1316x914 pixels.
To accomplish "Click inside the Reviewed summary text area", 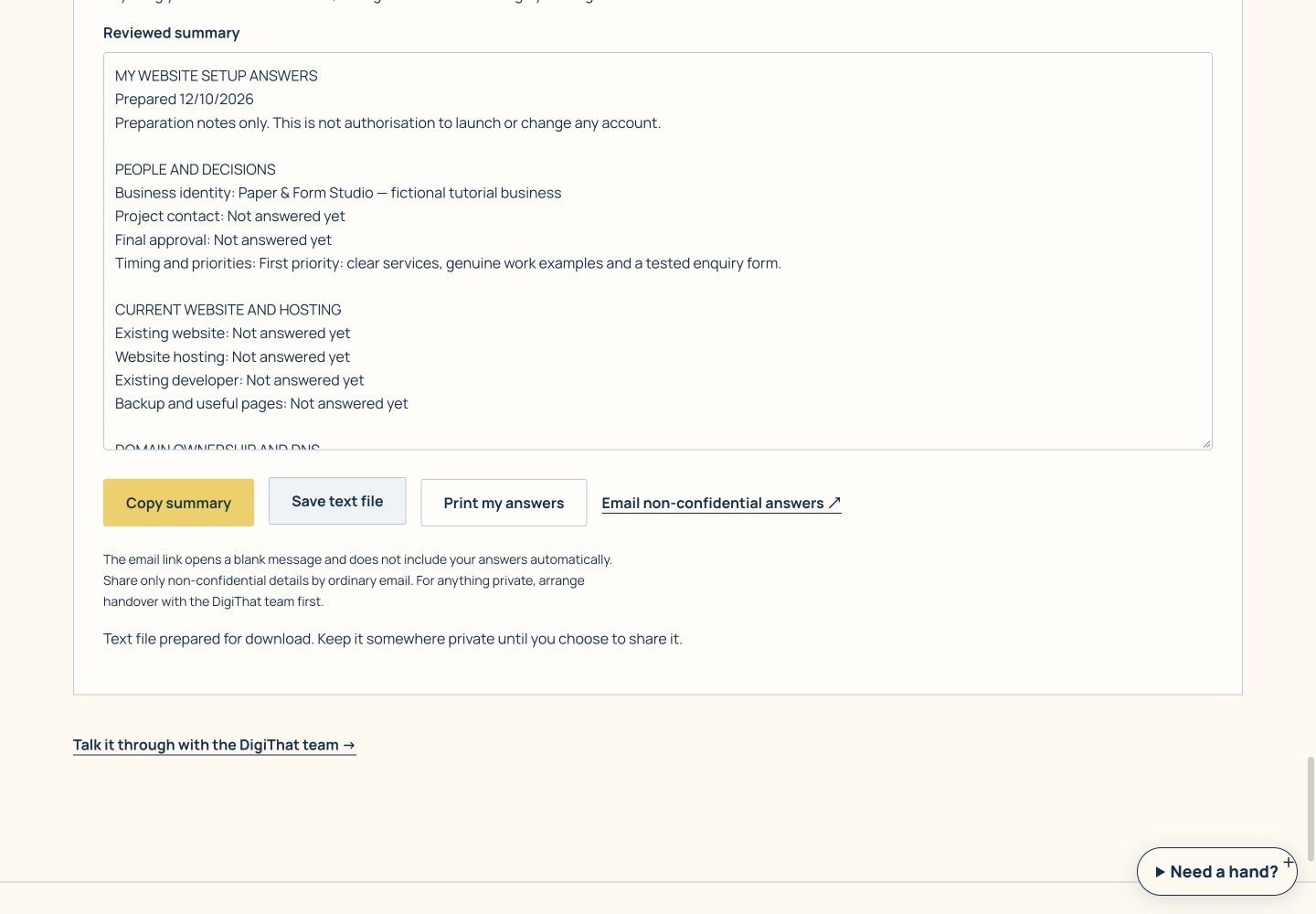I will (658, 251).
